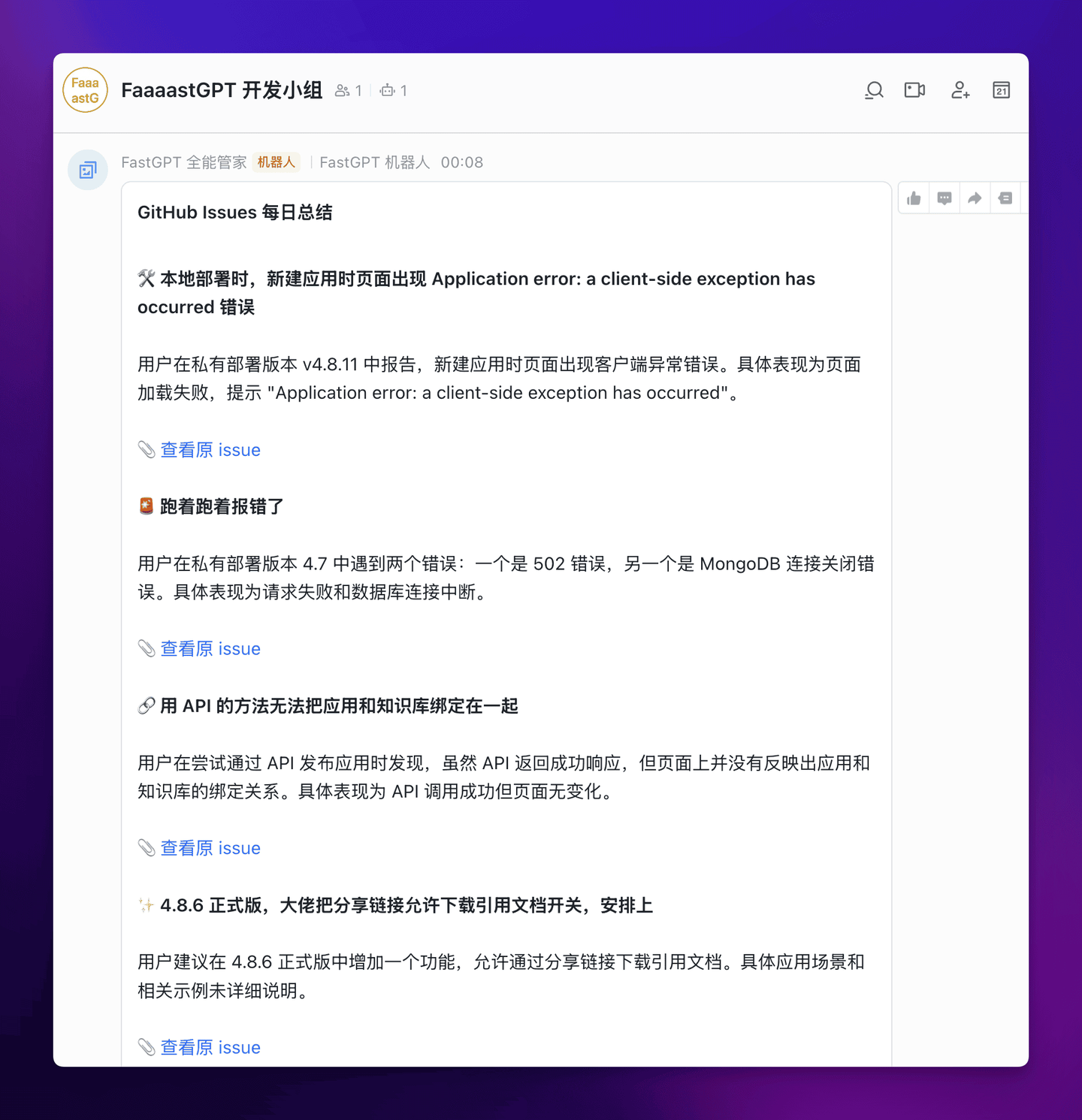Open the group calendar icon
This screenshot has height=1120, width=1082.
[1001, 90]
